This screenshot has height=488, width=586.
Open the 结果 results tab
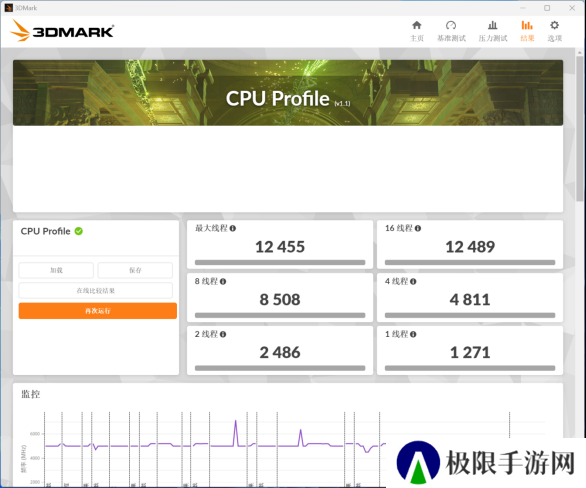coord(527,31)
